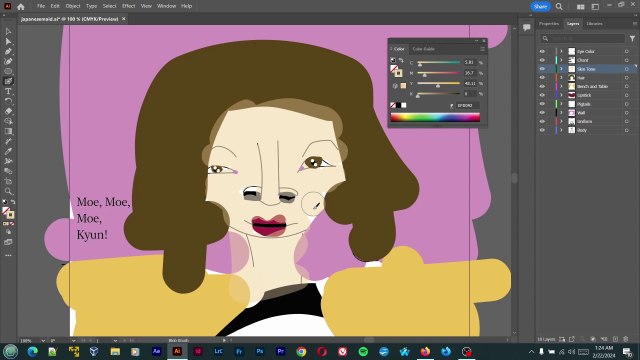Open the zoom level dropdown
Screen dimensions: 640x360
(x=43, y=340)
